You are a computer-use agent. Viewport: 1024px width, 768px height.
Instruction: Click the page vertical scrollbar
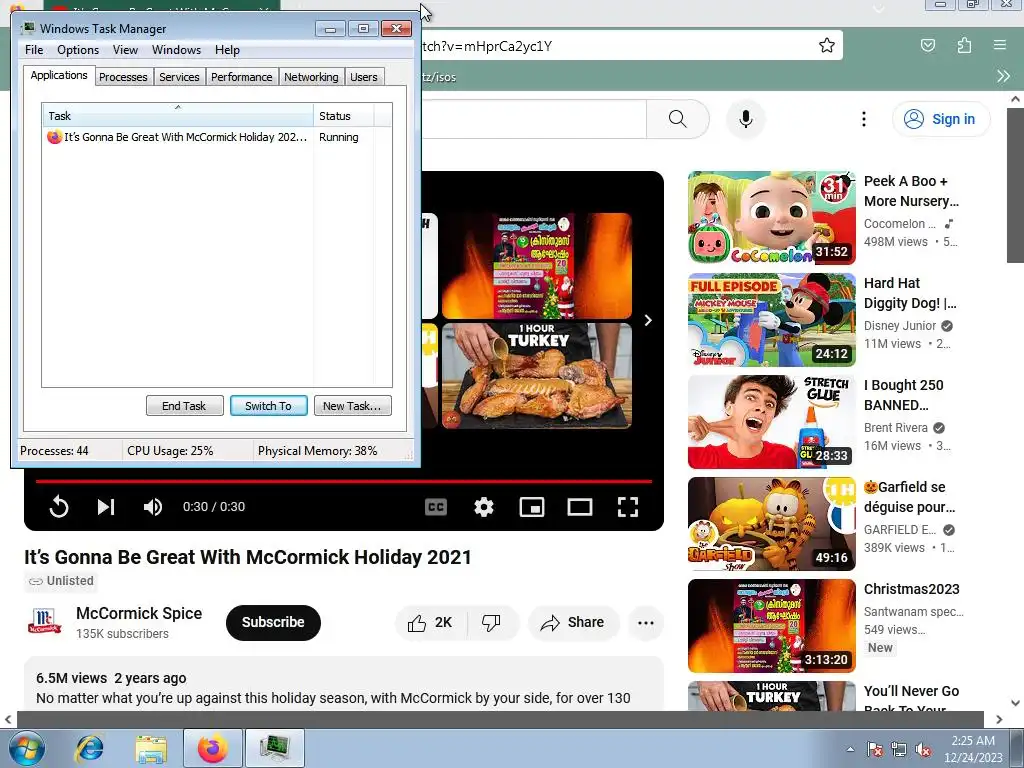[x=1015, y=184]
